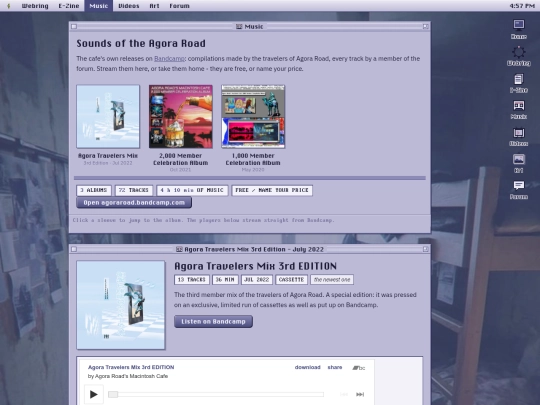Click the 72 TRACKS tag

pos(134,190)
